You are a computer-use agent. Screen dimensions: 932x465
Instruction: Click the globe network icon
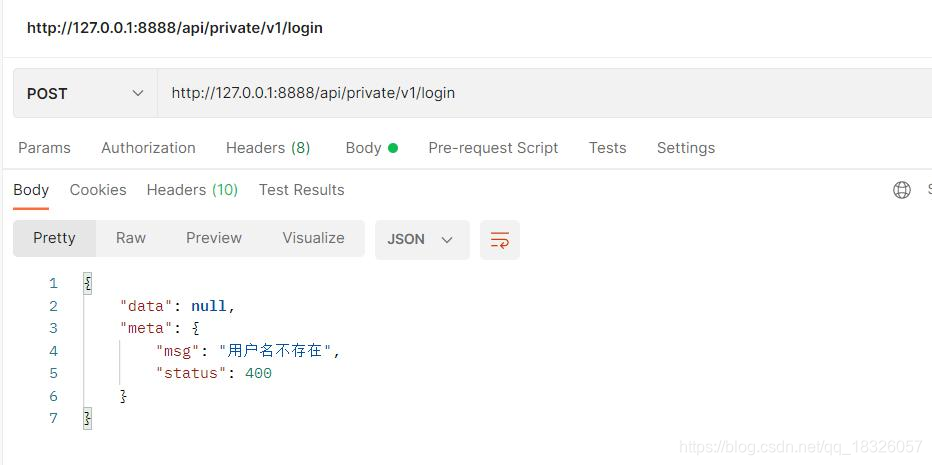pyautogui.click(x=902, y=190)
